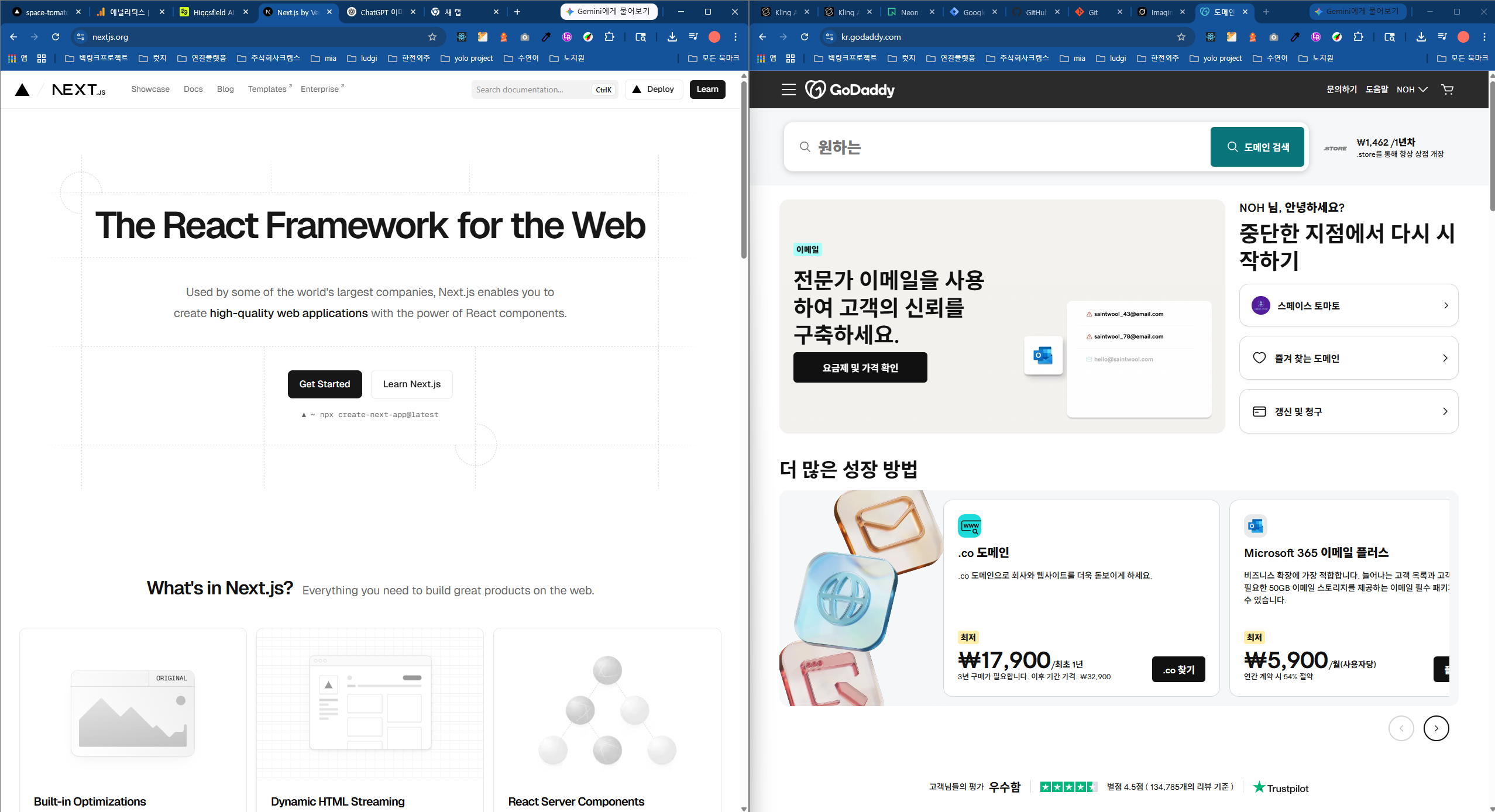Click the nextjs.org address bar
This screenshot has height=812, width=1495.
(257, 37)
